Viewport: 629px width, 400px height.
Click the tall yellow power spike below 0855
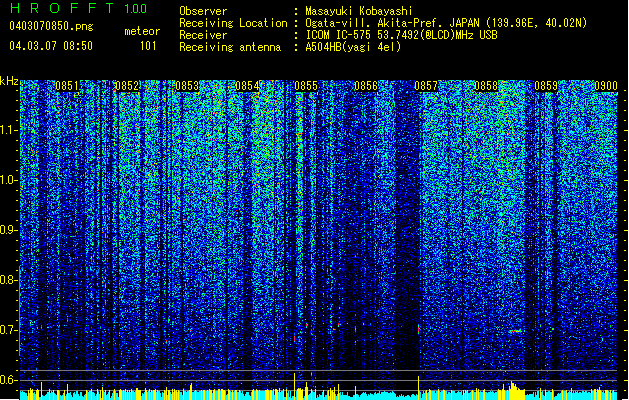tap(295, 386)
